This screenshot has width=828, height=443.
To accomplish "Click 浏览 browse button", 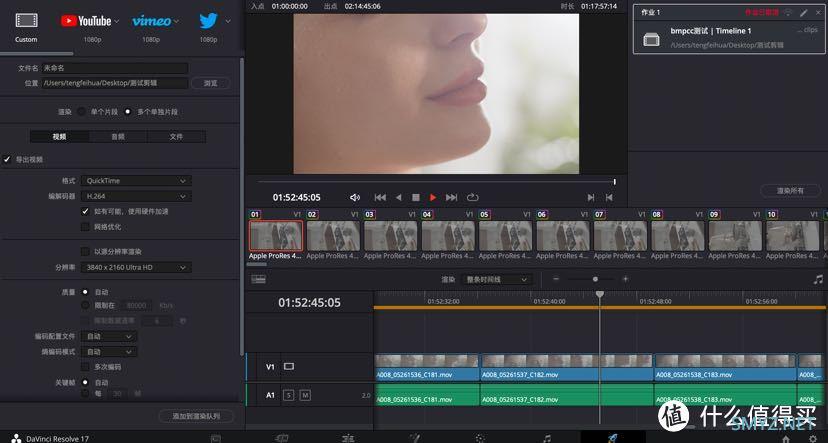I will pos(210,83).
